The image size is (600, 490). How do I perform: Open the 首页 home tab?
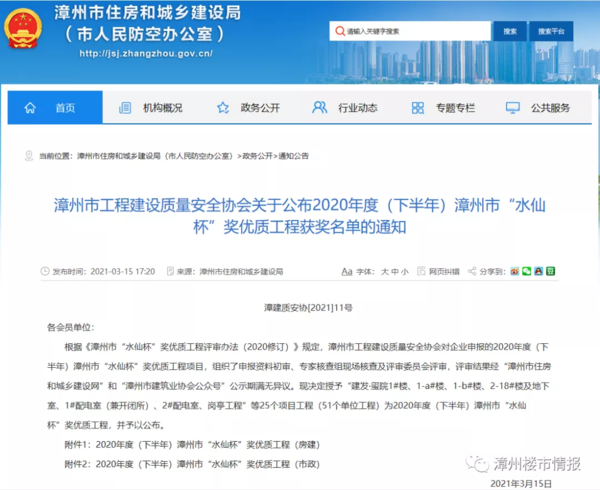pos(54,108)
